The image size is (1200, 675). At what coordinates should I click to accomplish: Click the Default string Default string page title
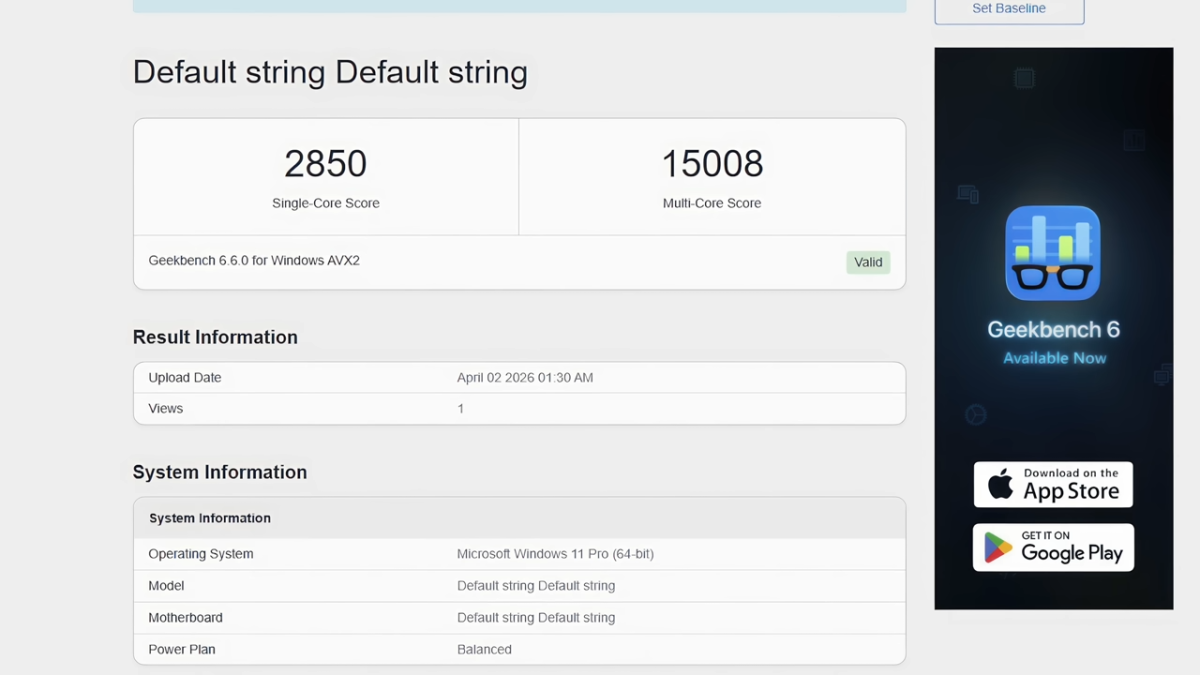point(330,72)
